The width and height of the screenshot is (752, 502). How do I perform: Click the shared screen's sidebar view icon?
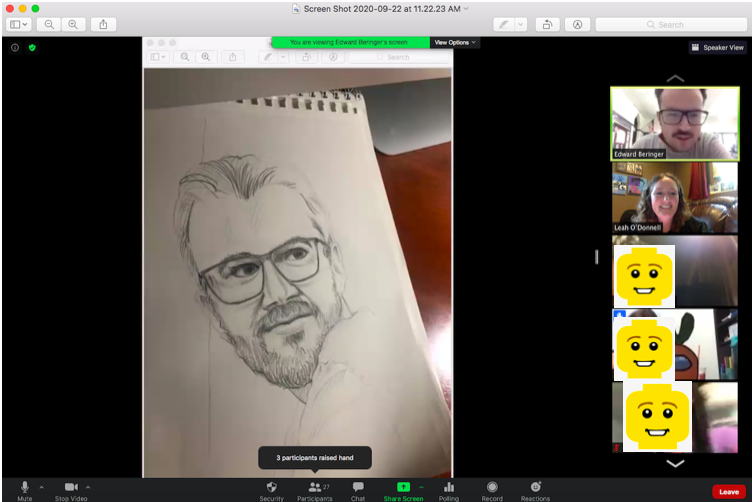[x=158, y=57]
